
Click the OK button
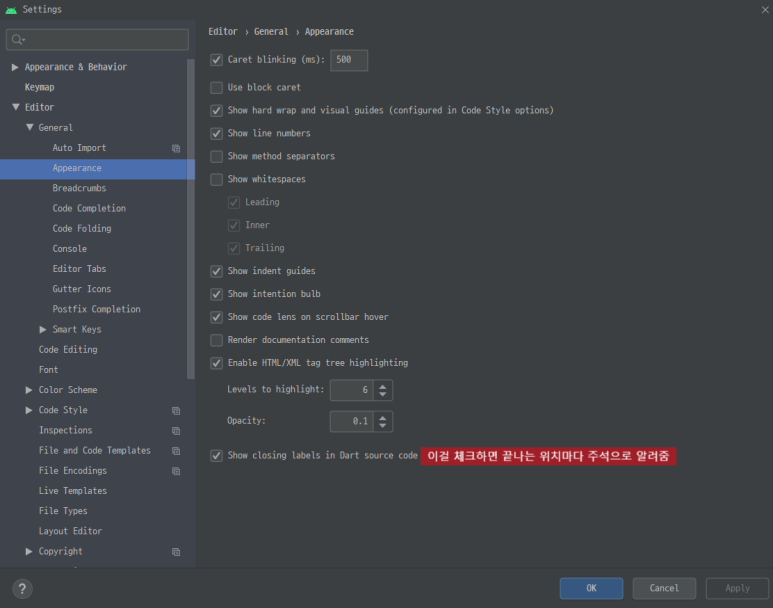591,588
